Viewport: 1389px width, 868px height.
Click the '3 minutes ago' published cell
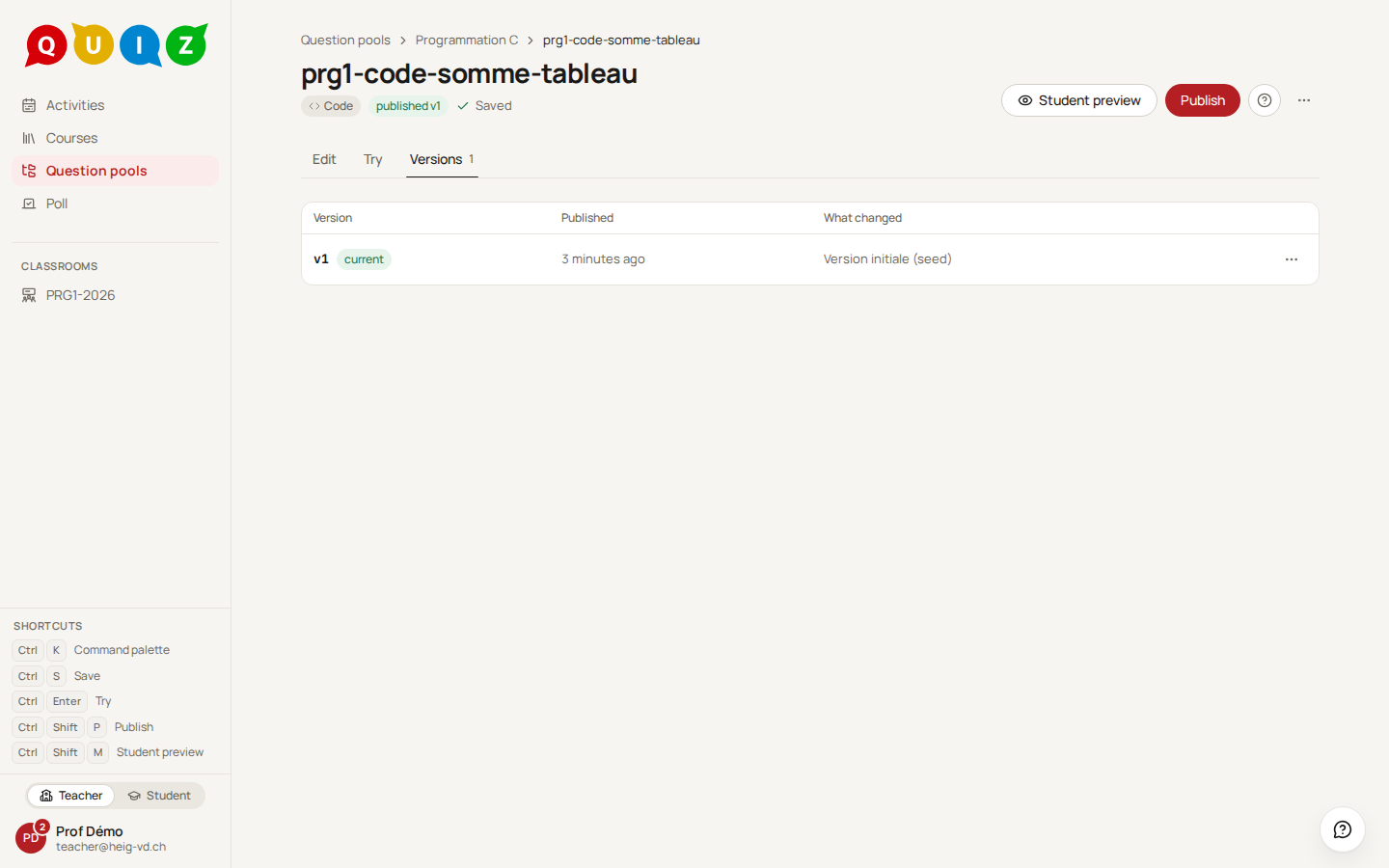(604, 258)
